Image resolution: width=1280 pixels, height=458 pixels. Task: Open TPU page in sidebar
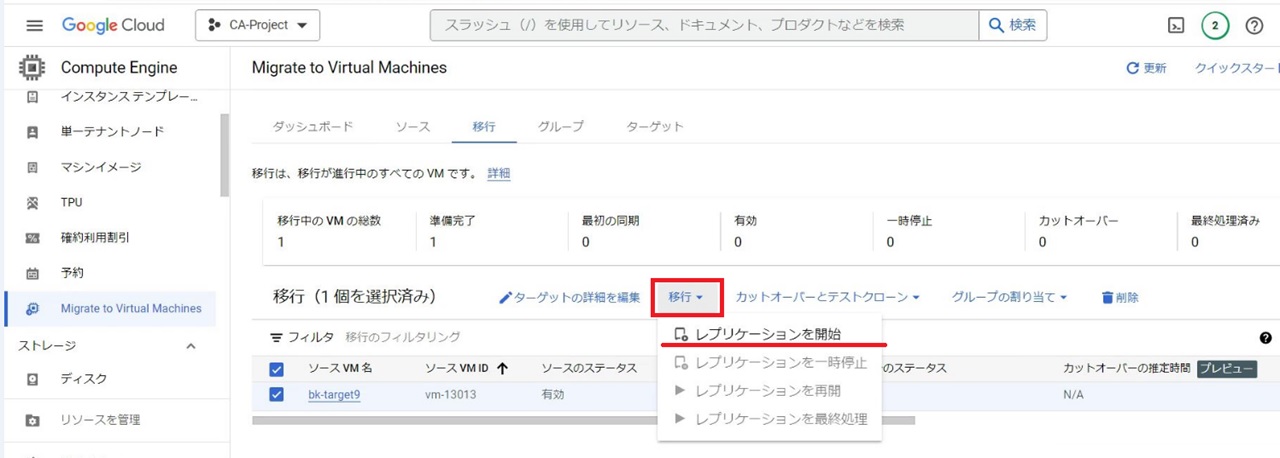(x=72, y=202)
